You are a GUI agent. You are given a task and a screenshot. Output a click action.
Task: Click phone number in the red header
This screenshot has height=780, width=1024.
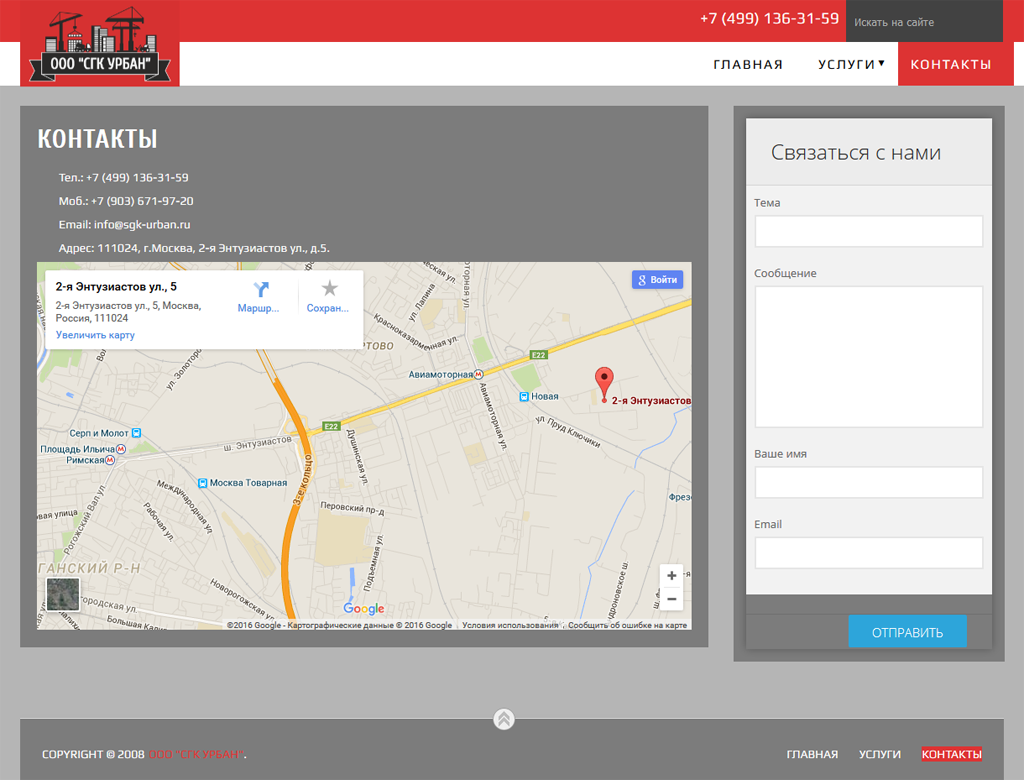(x=769, y=18)
